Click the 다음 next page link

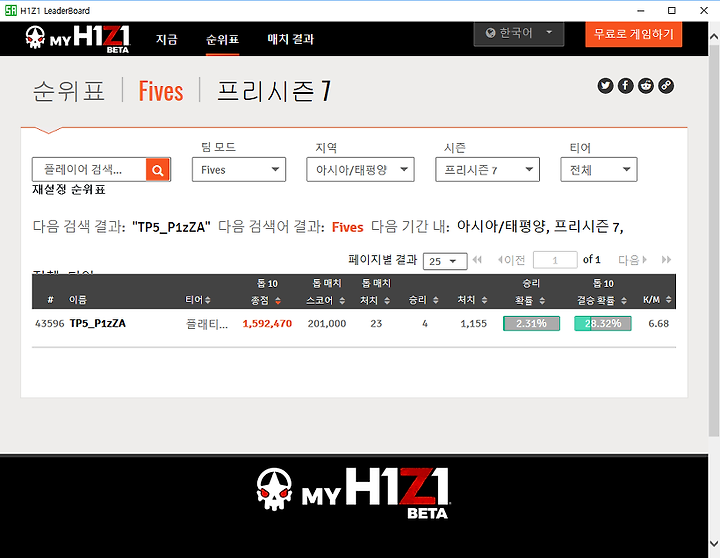pos(633,260)
